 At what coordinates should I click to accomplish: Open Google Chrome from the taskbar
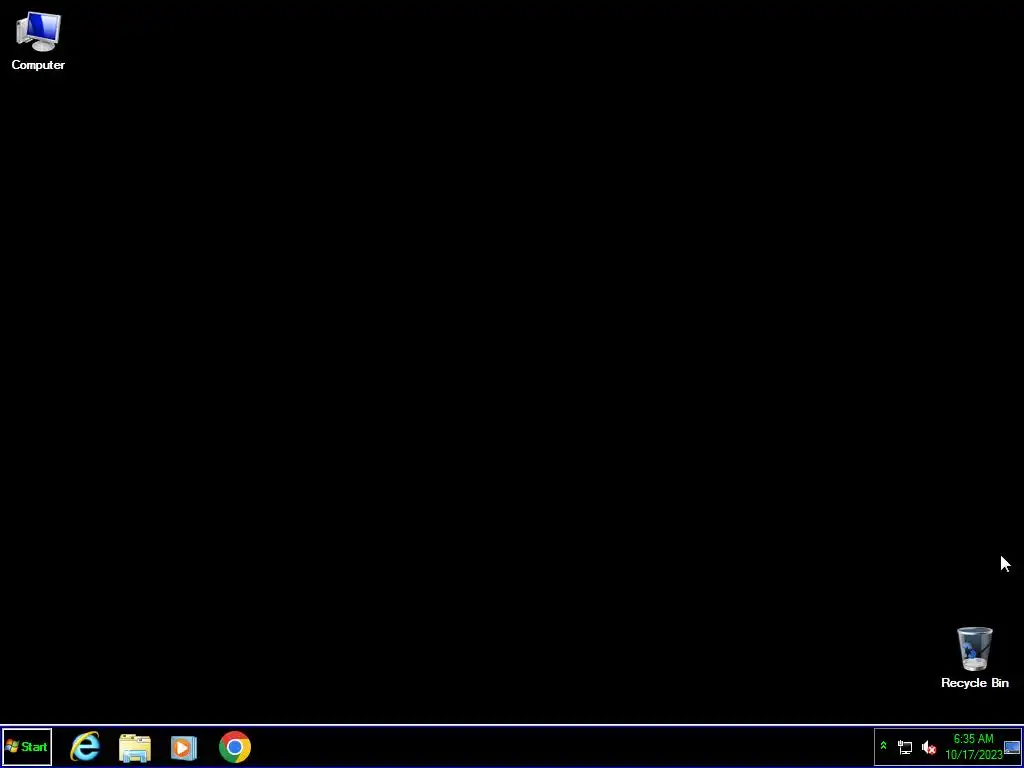tap(235, 747)
